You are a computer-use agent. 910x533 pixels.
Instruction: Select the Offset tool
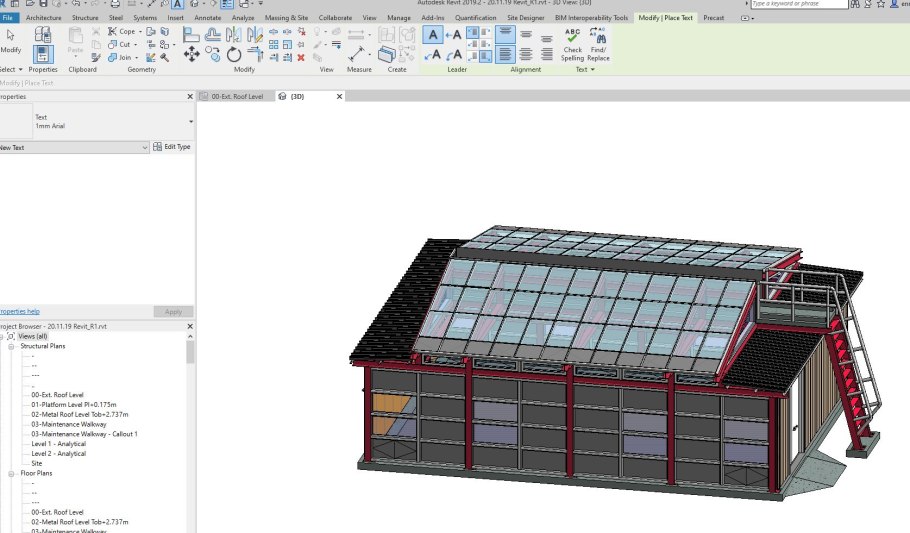tap(212, 35)
